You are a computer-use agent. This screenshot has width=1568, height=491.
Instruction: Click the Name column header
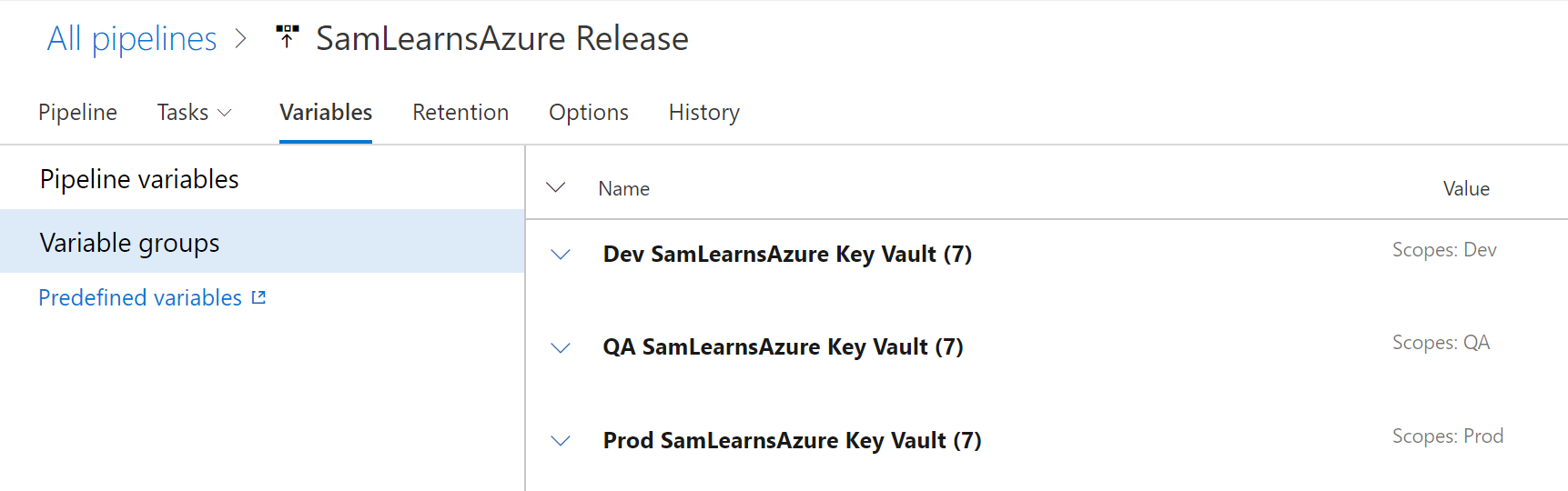tap(623, 189)
